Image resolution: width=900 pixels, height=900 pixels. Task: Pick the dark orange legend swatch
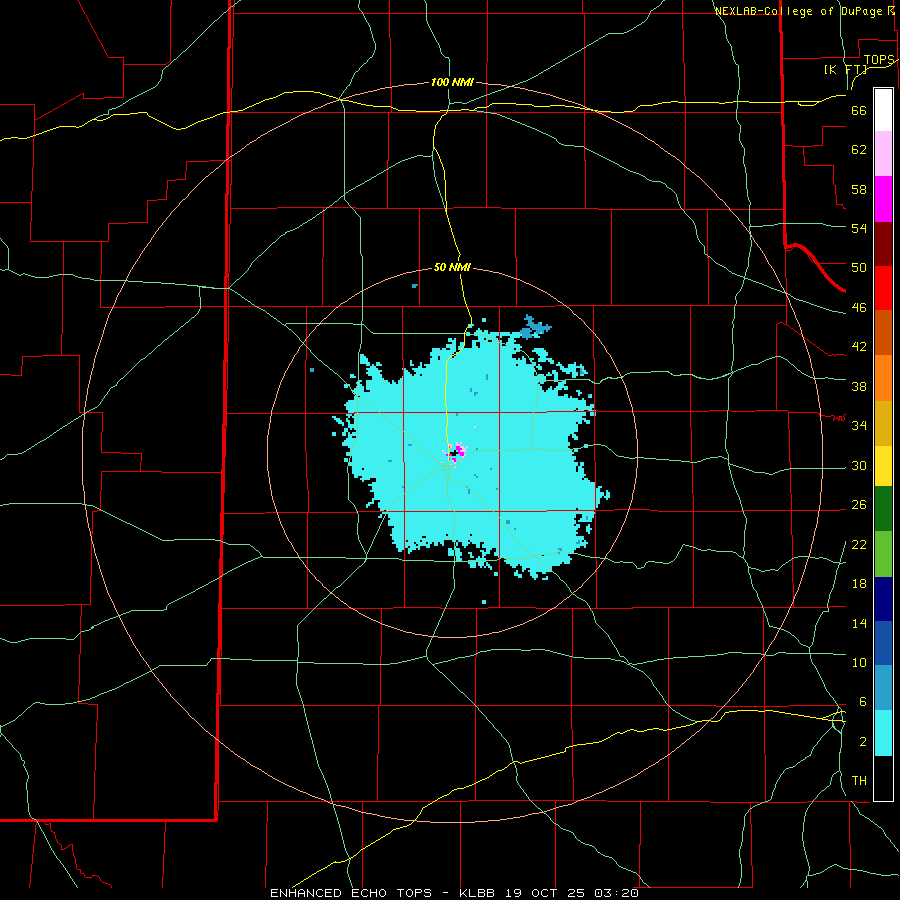[883, 333]
